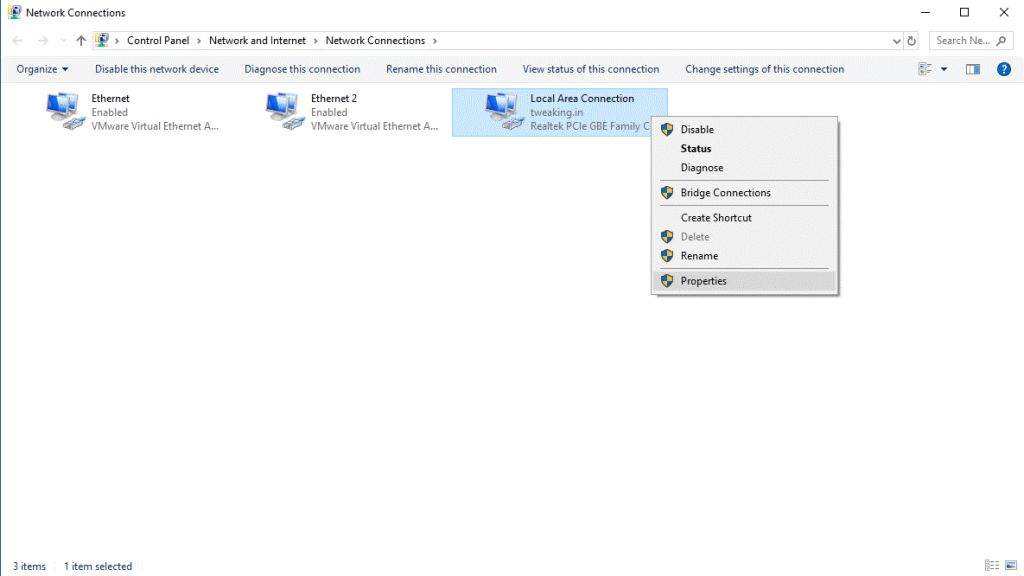This screenshot has height=576, width=1024.
Task: Choose Create Shortcut in the context menu
Action: tap(744, 217)
